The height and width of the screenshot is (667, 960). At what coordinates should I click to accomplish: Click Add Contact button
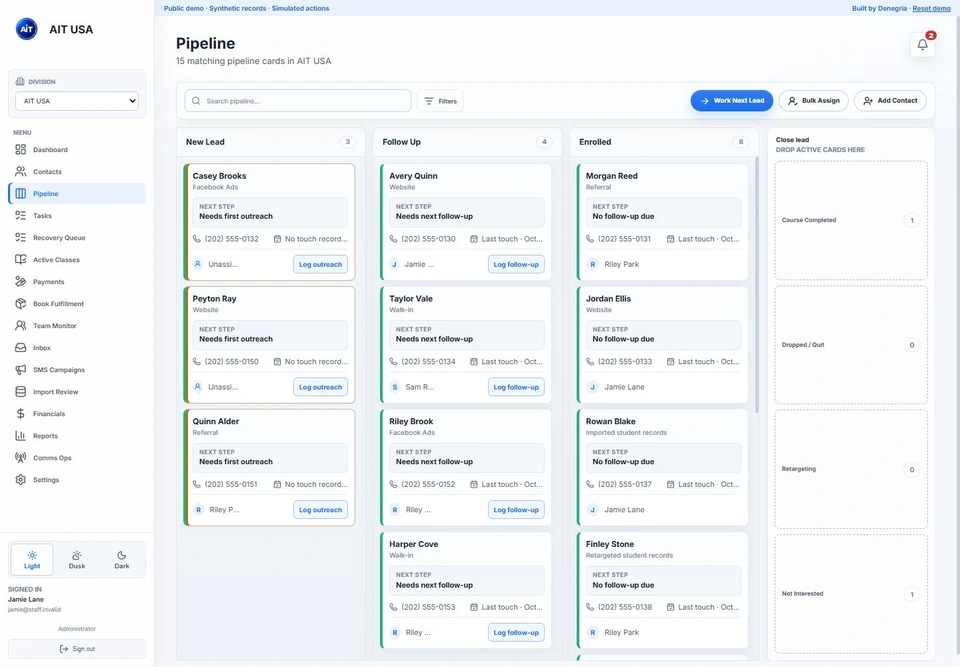tap(890, 100)
